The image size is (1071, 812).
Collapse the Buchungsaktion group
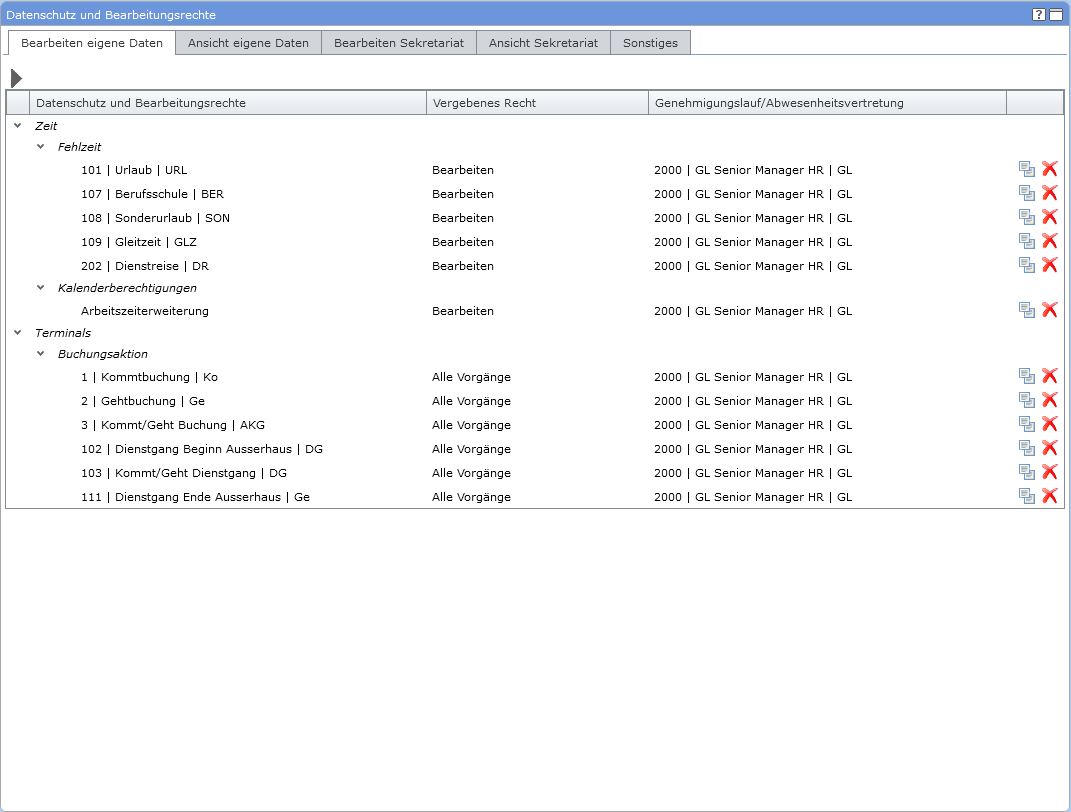(x=41, y=353)
